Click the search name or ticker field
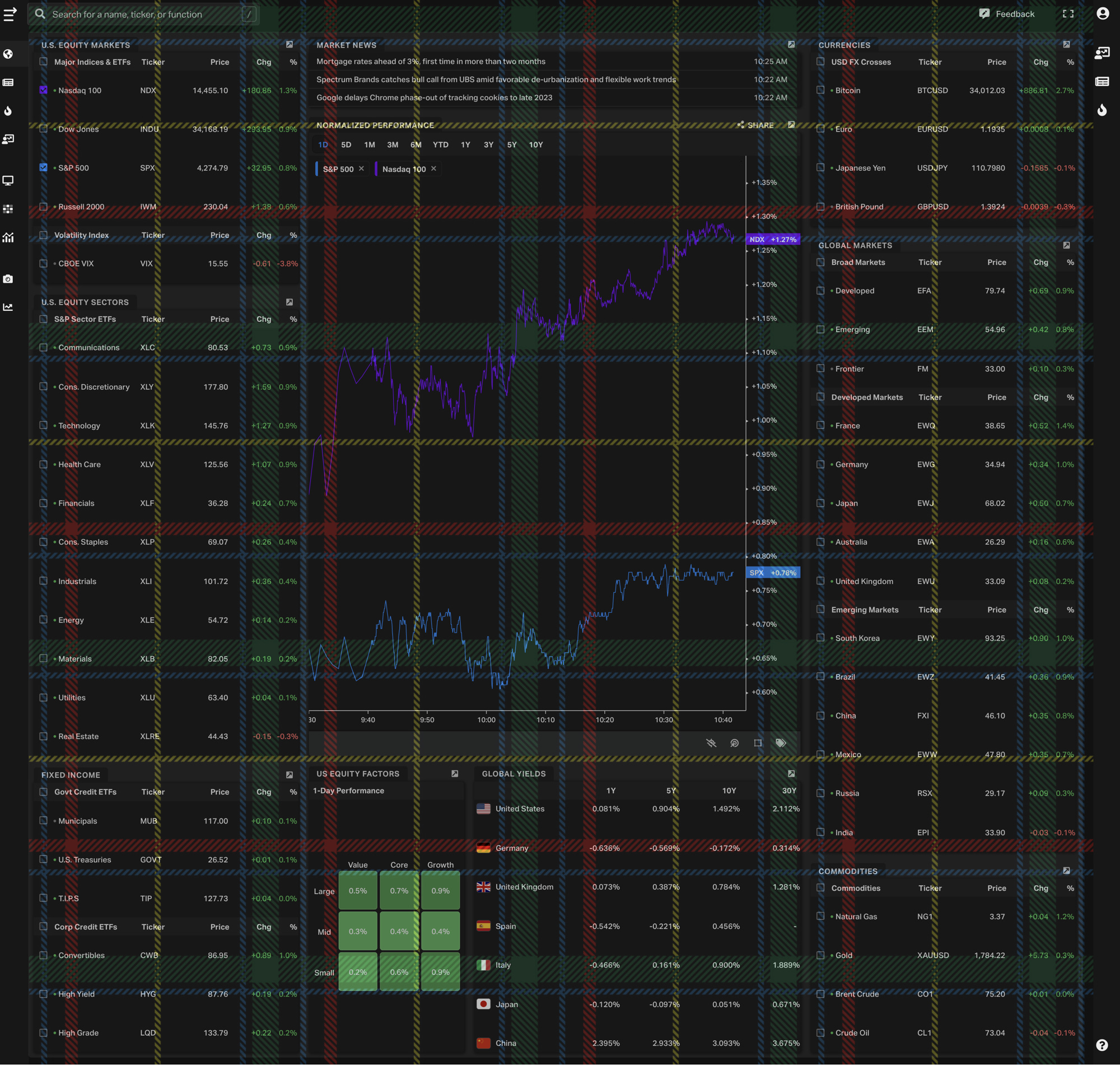 [x=142, y=14]
